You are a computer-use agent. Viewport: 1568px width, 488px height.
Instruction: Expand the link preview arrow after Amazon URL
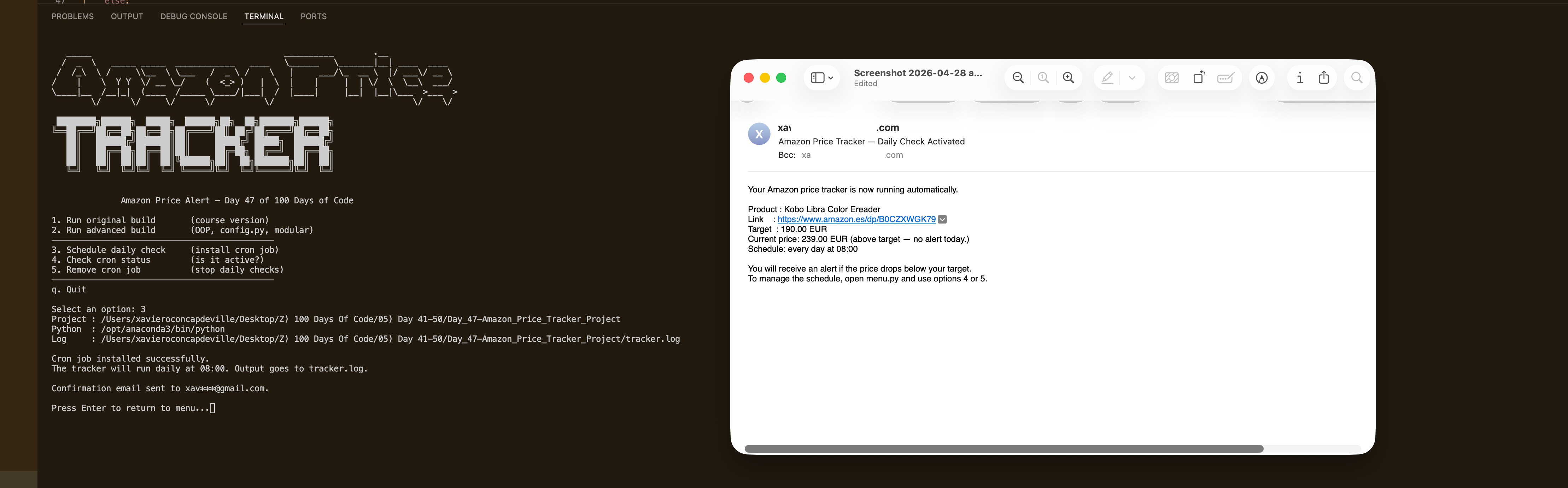pyautogui.click(x=942, y=219)
